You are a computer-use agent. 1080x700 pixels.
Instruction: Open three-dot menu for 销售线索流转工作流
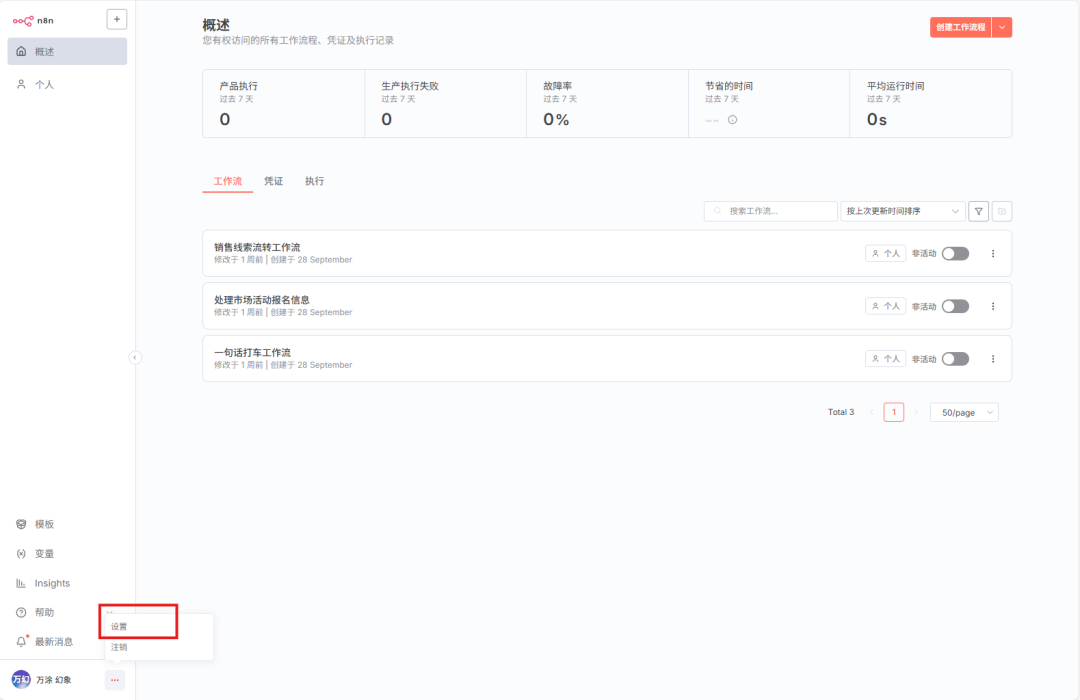click(993, 254)
